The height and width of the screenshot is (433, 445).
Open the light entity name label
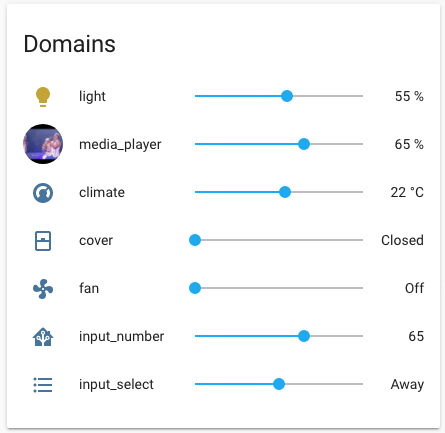92,96
